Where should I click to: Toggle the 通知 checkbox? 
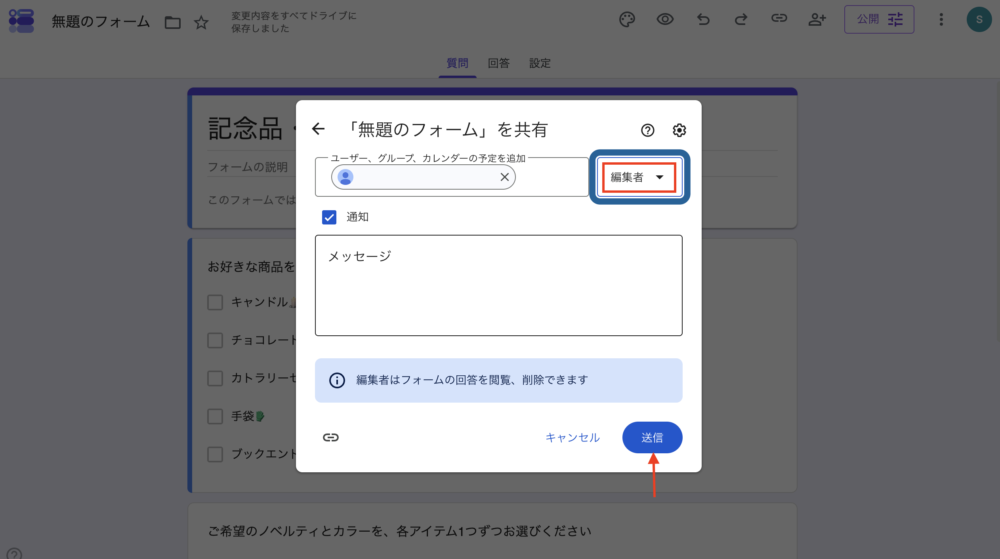329,217
